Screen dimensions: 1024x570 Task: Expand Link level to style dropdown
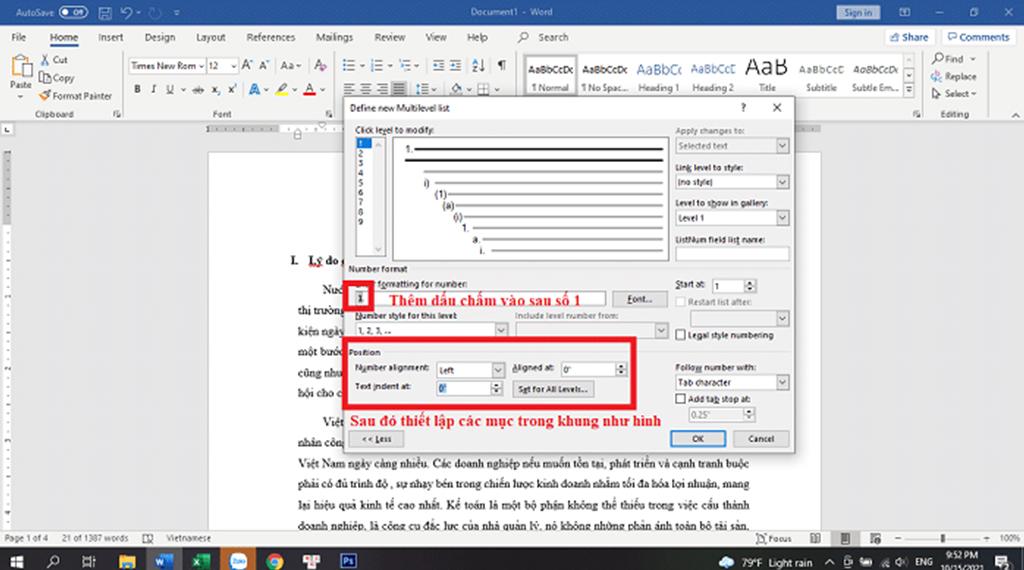782,182
